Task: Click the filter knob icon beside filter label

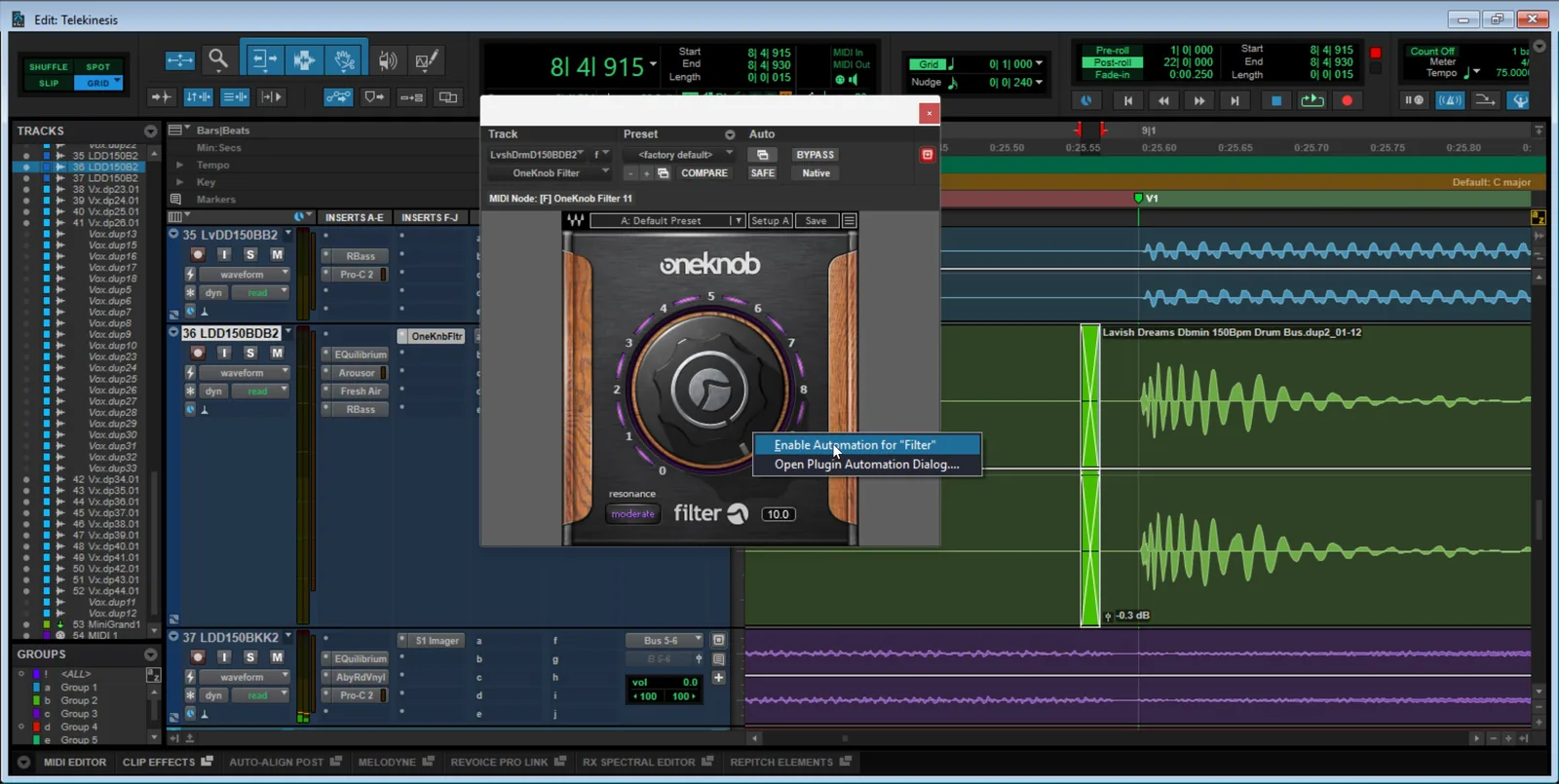Action: [x=738, y=514]
